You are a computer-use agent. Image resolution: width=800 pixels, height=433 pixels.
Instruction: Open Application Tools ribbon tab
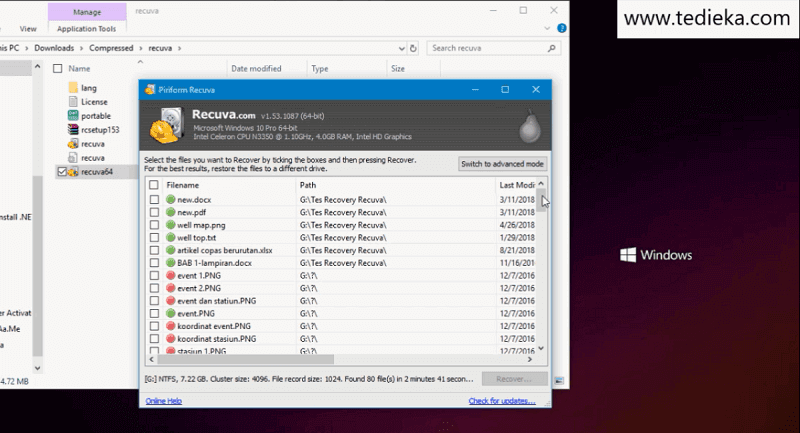[87, 29]
